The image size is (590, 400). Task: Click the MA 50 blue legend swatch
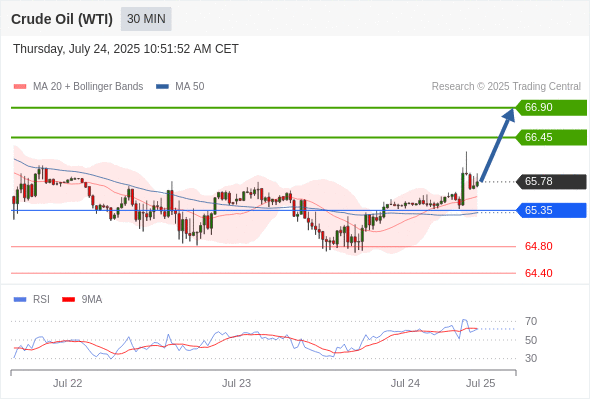162,87
